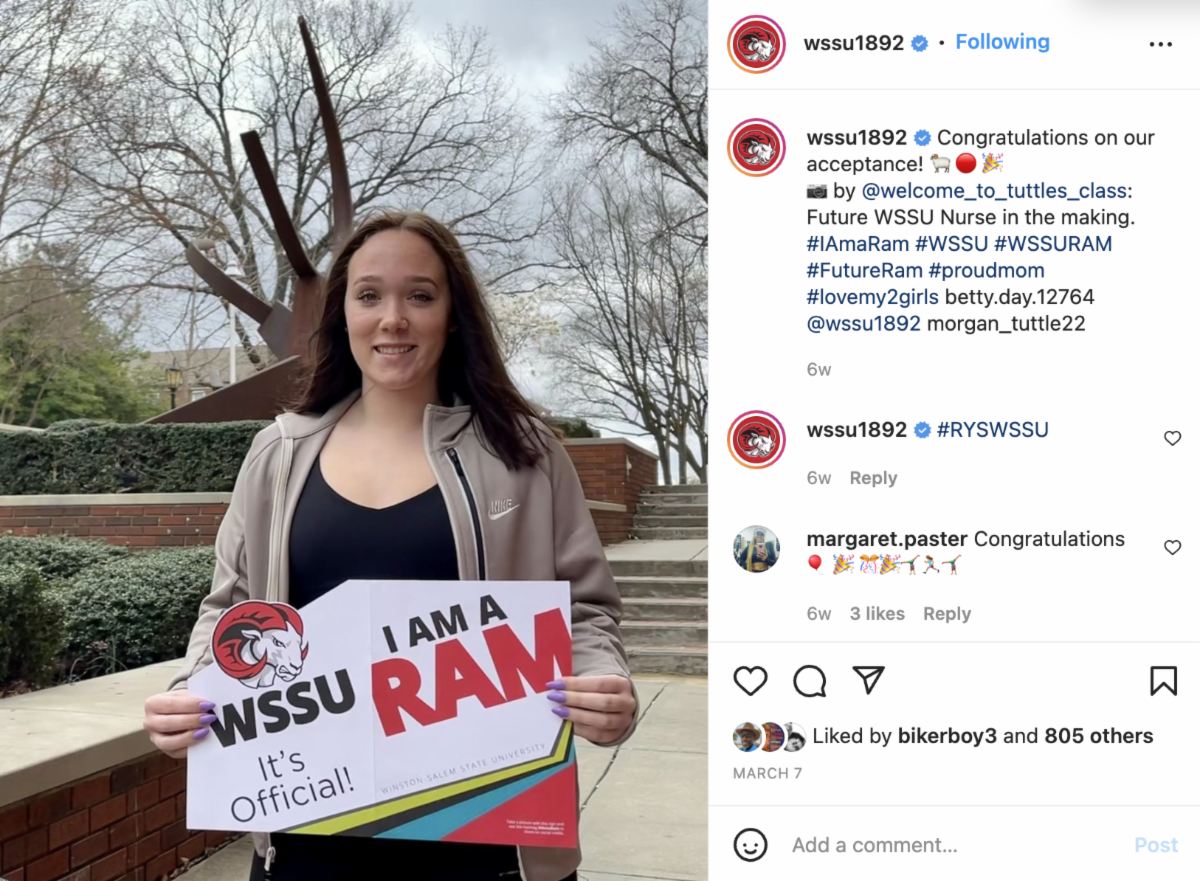Reply to margaret.paster's comment
This screenshot has width=1200, height=881.
click(x=947, y=614)
